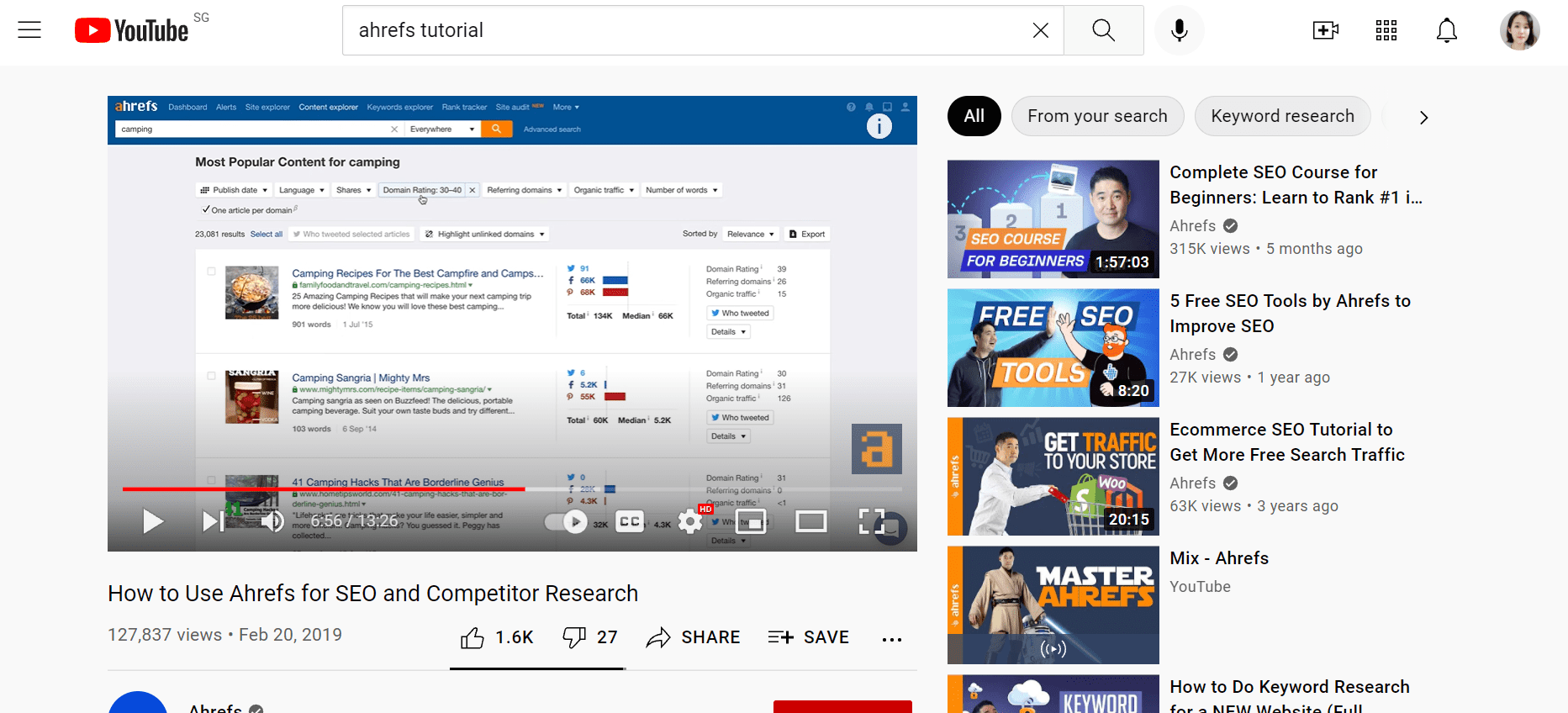Enable miniplayer mode
Image resolution: width=1568 pixels, height=713 pixels.
click(x=751, y=521)
